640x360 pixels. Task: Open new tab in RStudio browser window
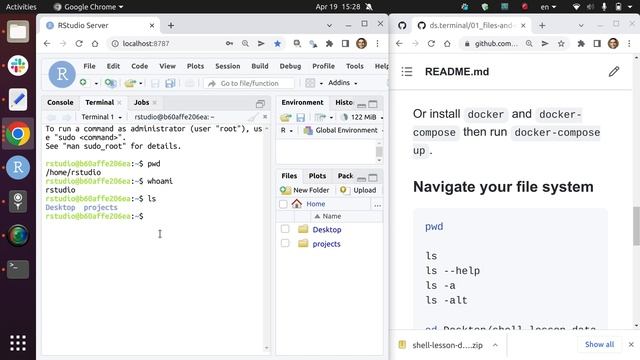point(171,25)
